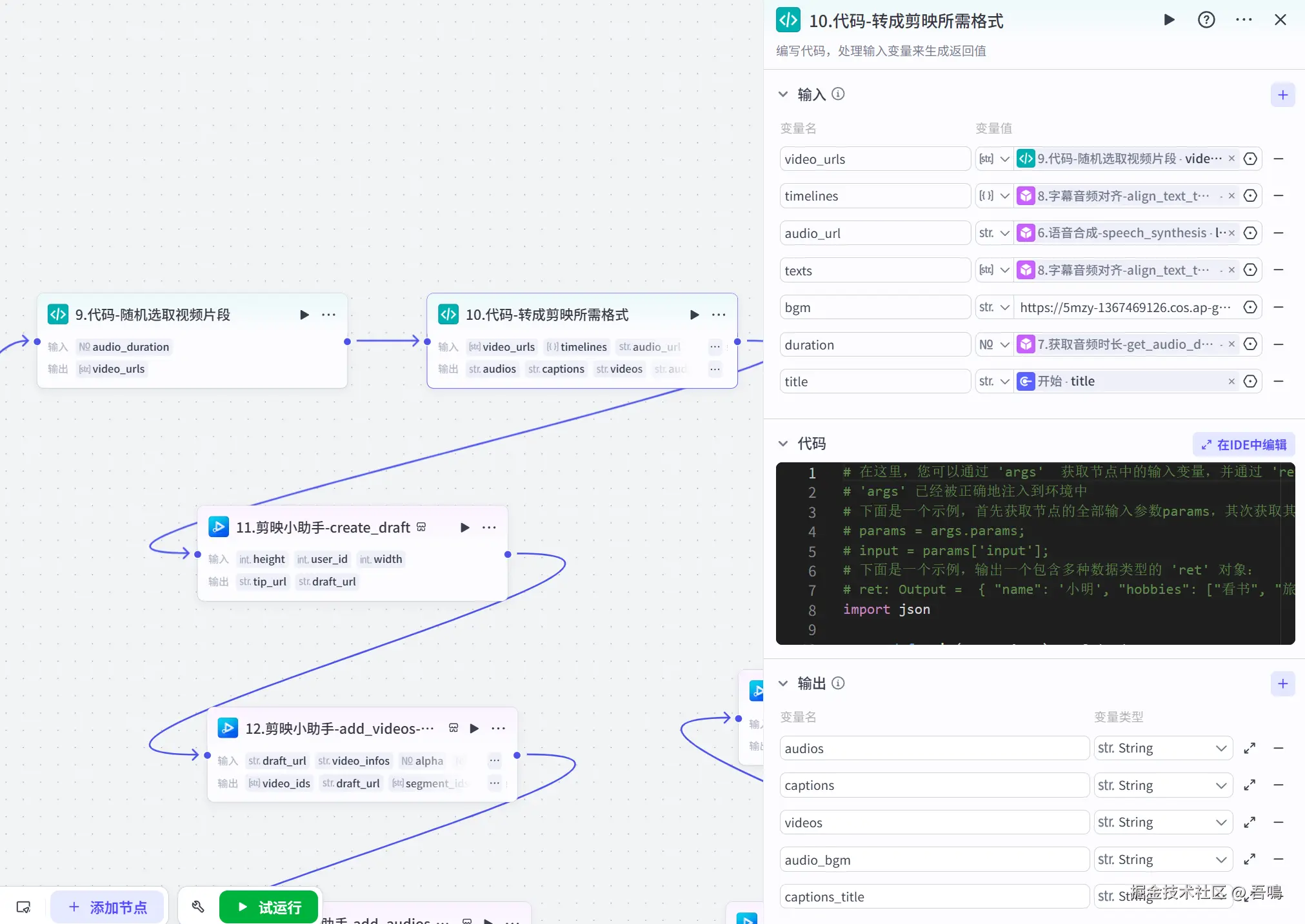Click the help question mark in panel header

coord(1206,20)
